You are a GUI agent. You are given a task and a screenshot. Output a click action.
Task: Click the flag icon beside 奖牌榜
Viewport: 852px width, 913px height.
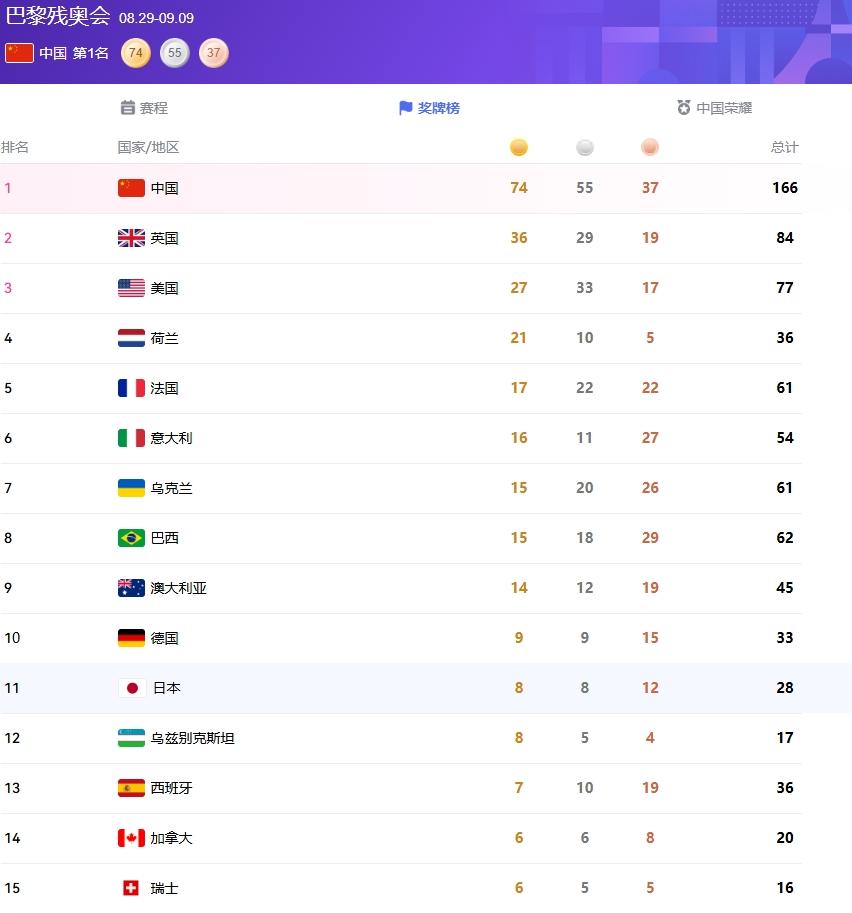(x=406, y=108)
